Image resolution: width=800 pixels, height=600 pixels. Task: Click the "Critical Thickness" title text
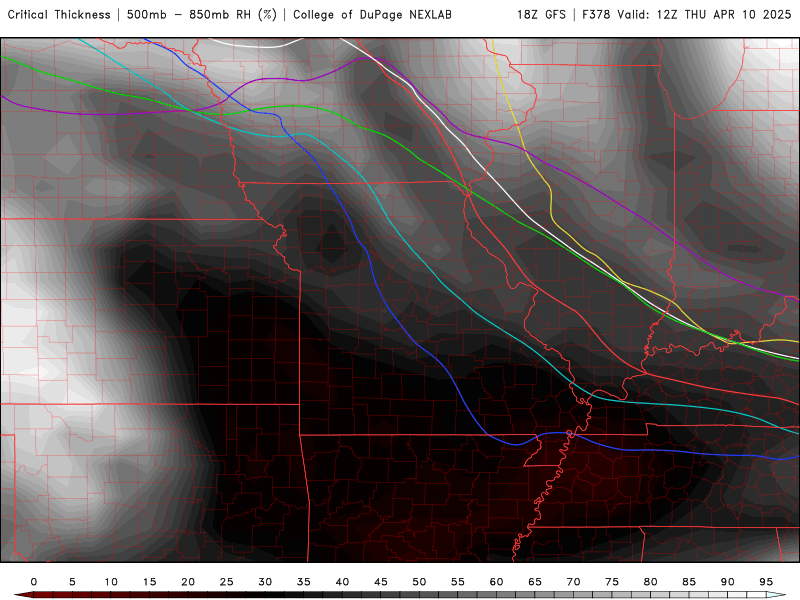[59, 15]
